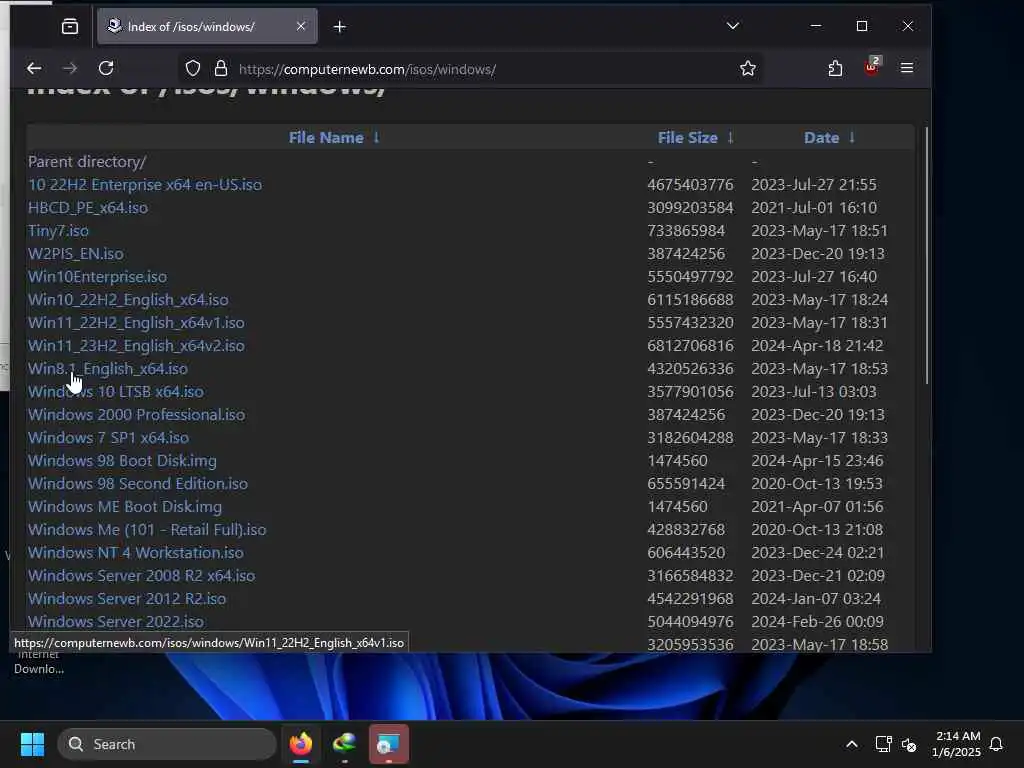
Task: Bookmark this page with the star
Action: click(x=748, y=69)
